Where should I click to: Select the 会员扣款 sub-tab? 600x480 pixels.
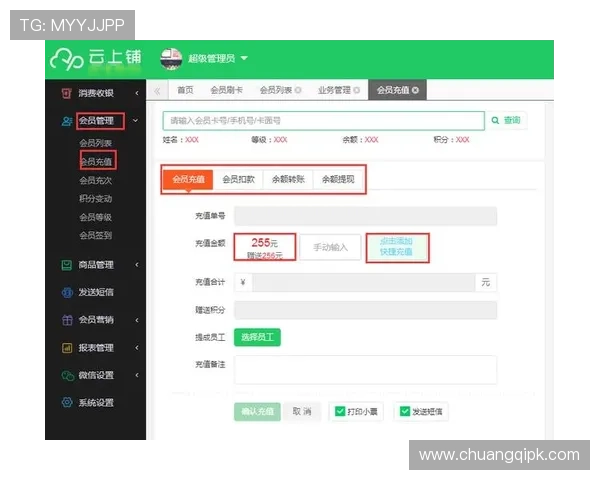pos(238,179)
